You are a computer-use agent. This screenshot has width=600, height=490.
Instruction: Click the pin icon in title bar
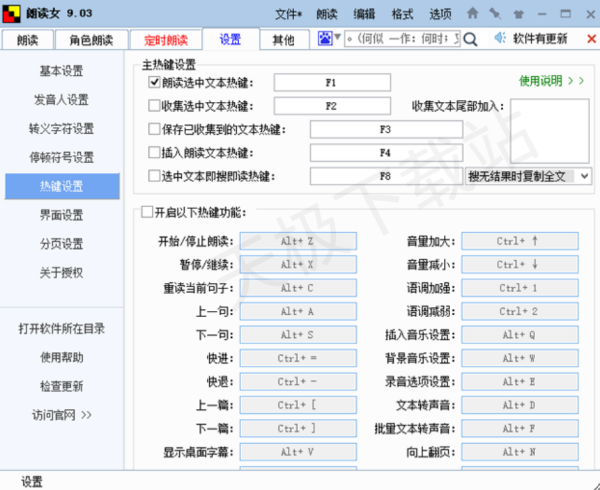495,14
